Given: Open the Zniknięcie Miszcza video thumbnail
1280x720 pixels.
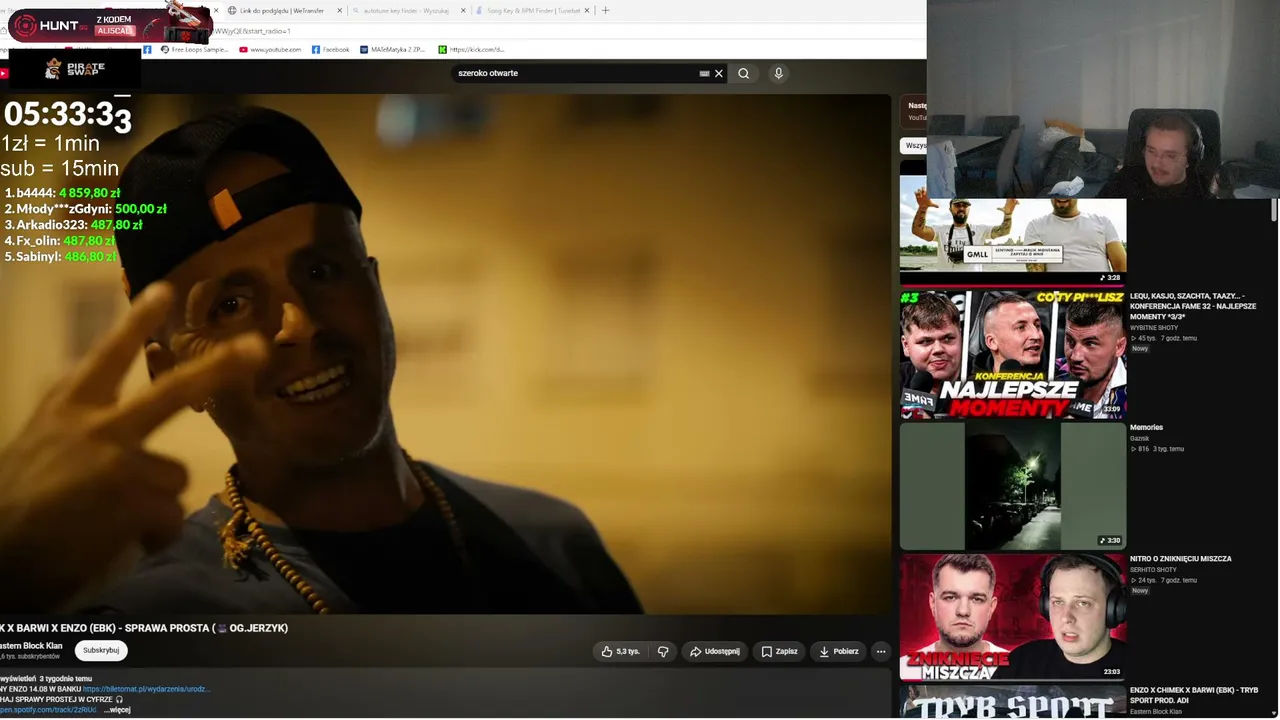Looking at the screenshot, I should pos(1012,617).
